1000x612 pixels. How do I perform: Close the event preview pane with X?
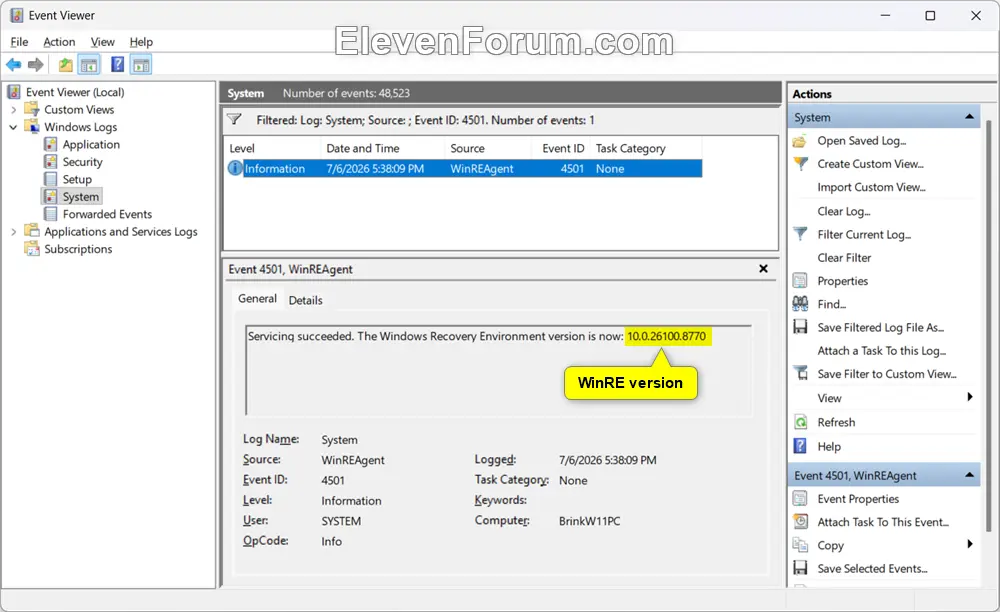tap(763, 268)
